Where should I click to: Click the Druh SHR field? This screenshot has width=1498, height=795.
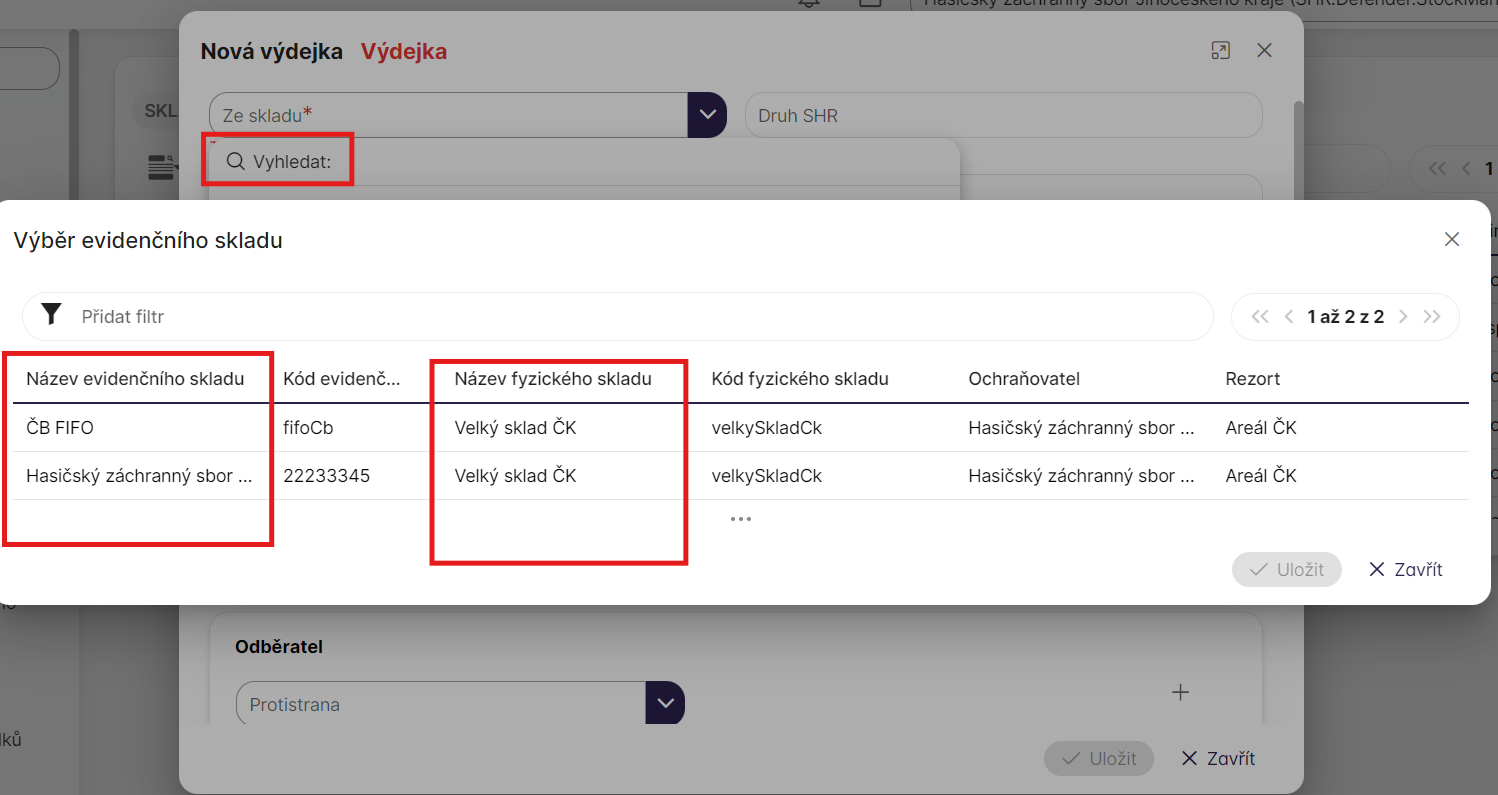[1003, 115]
